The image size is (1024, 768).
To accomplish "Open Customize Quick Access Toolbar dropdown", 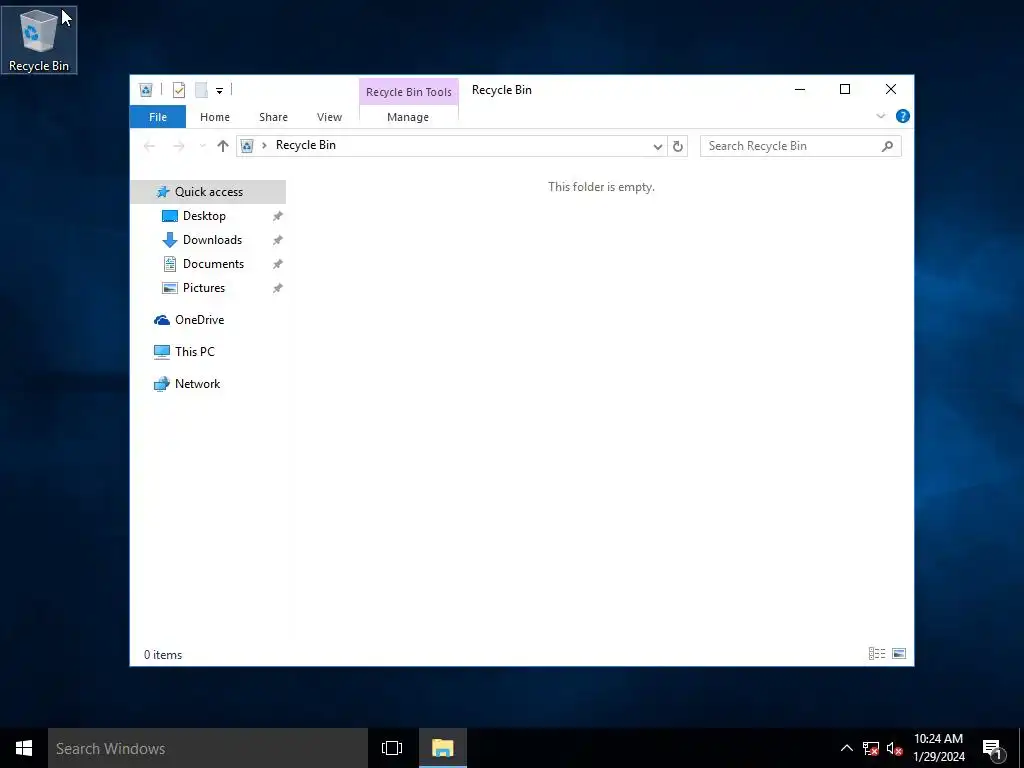I will tap(219, 91).
